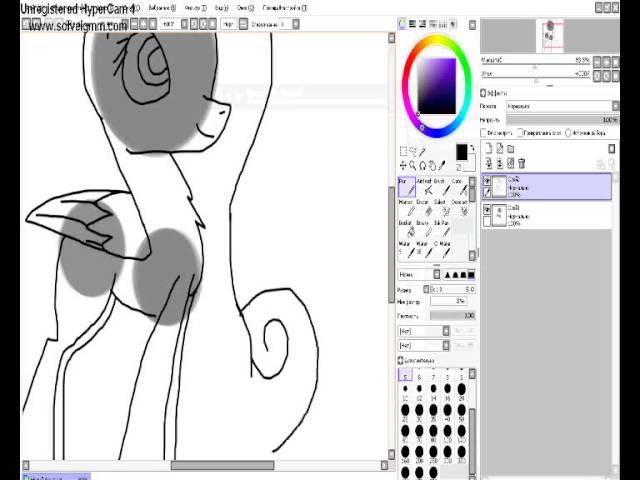Open the Filter (T) menu
This screenshot has width=640, height=480.
coord(196,8)
